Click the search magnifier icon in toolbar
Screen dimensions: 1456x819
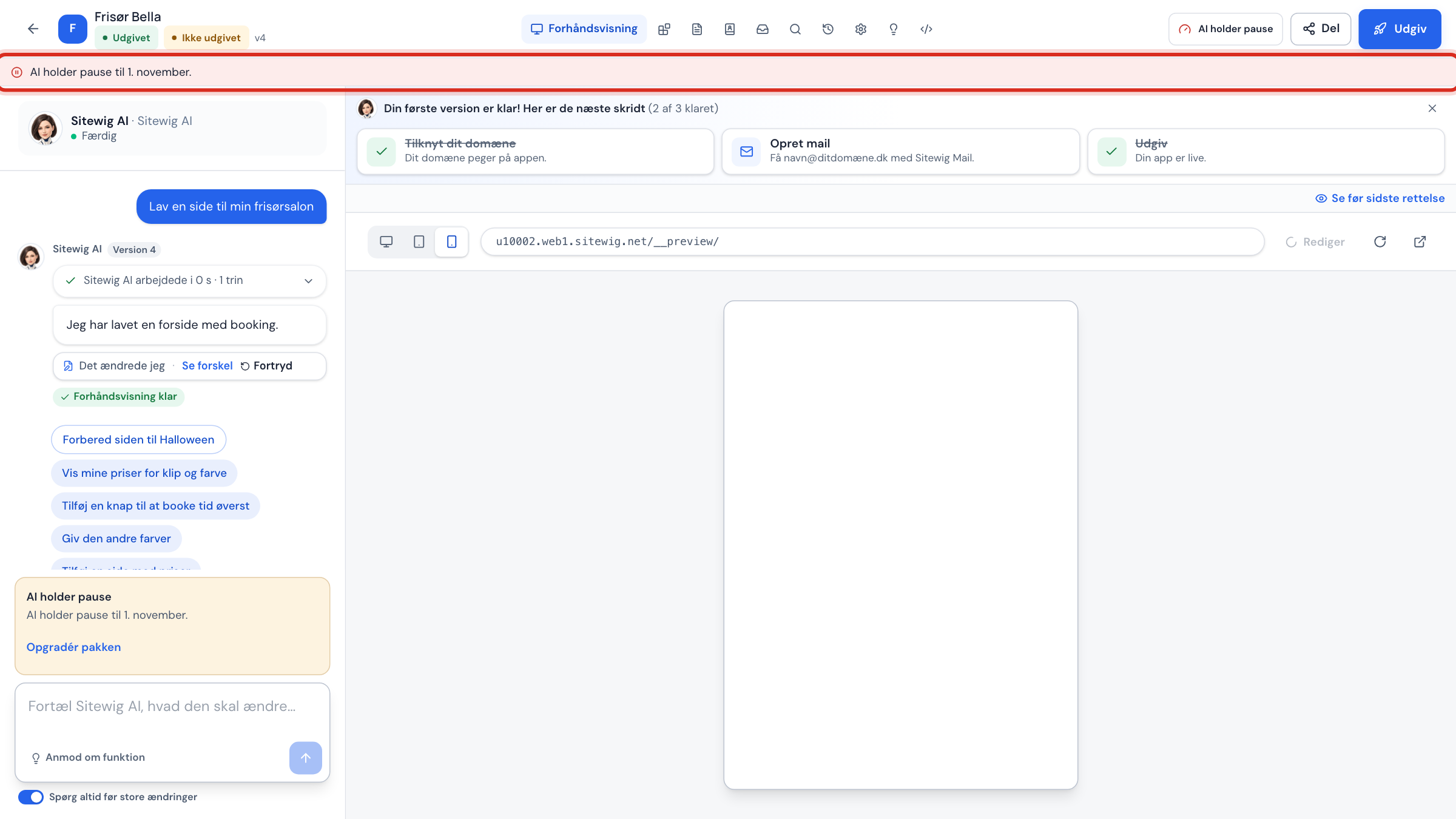pyautogui.click(x=795, y=29)
